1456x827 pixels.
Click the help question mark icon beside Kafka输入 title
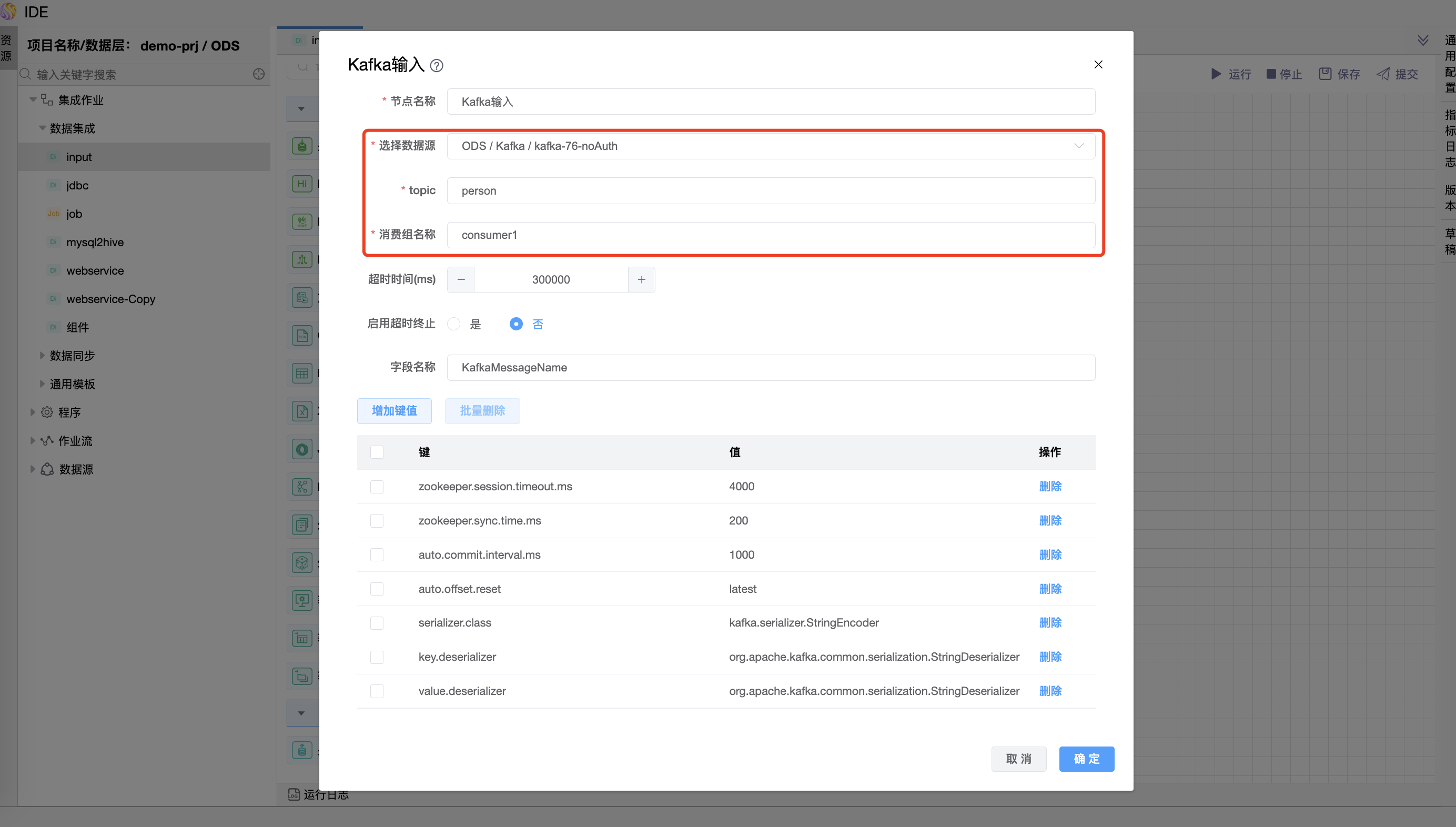pyautogui.click(x=436, y=66)
